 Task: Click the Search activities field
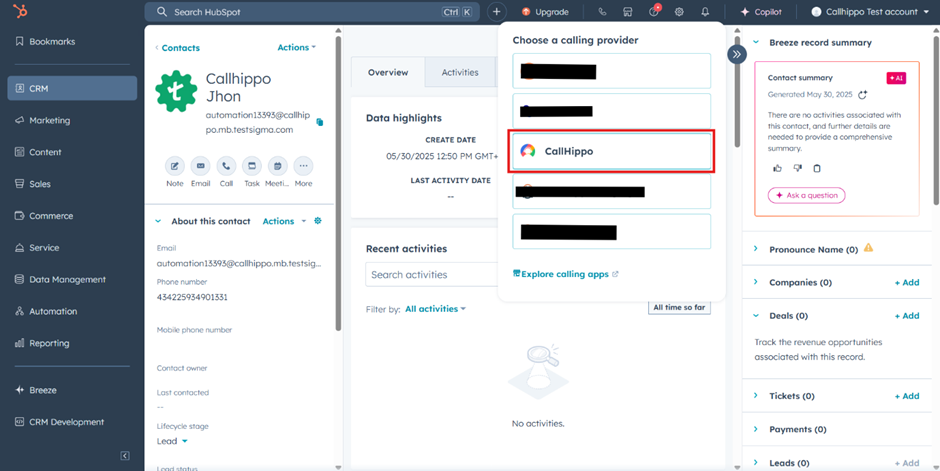[x=432, y=274]
